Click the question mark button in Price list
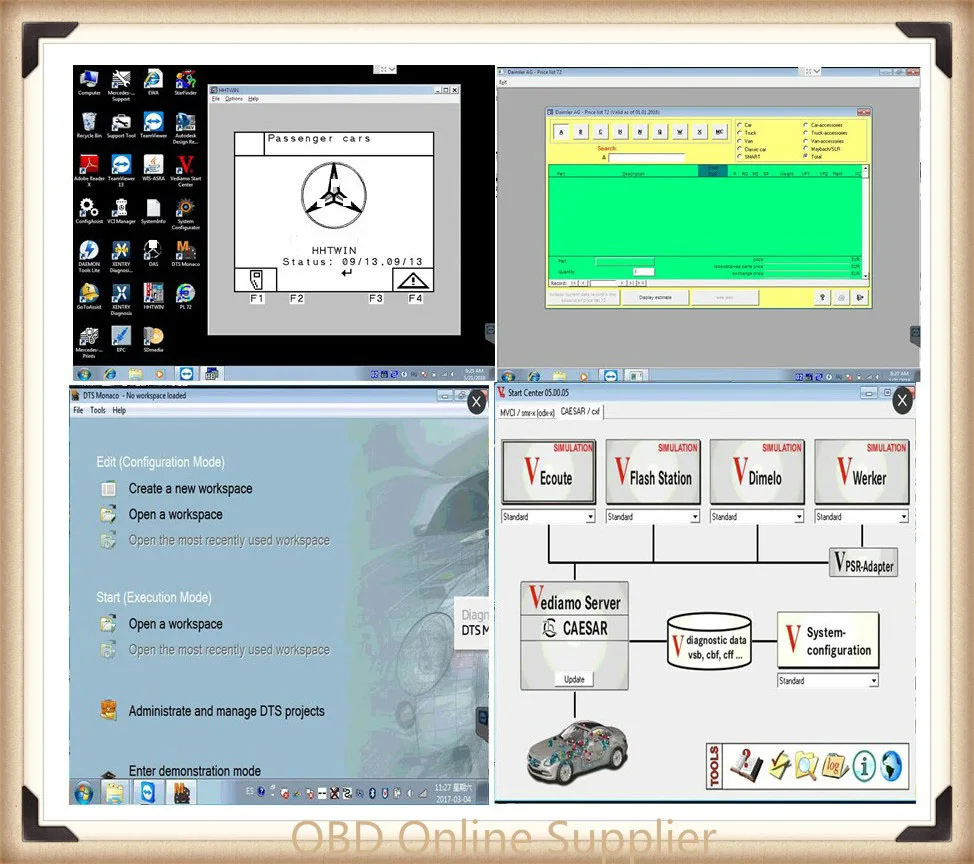974x864 pixels. click(822, 298)
